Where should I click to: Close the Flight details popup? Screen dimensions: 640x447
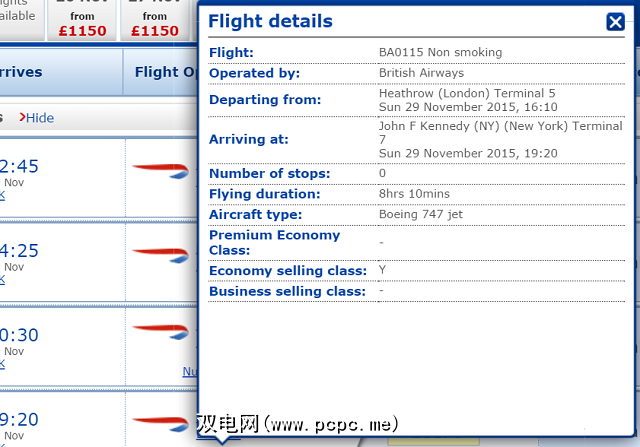point(615,23)
